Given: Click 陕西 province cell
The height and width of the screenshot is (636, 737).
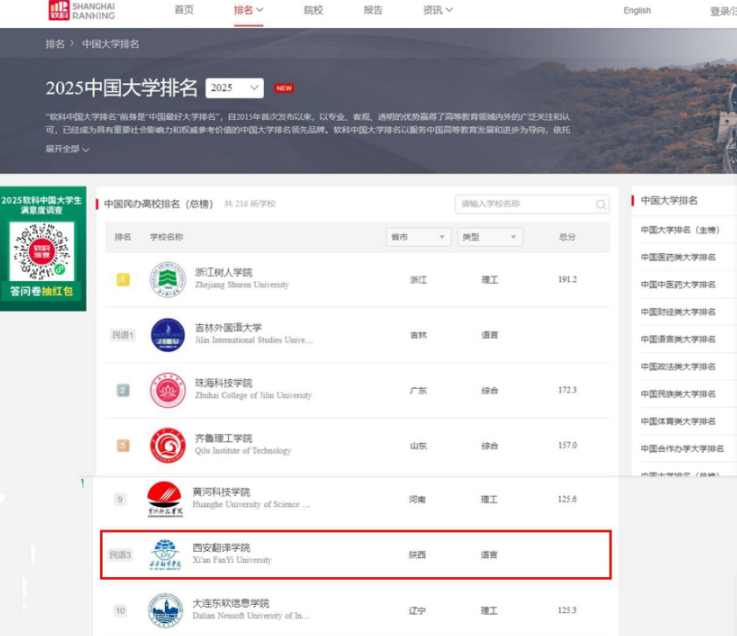Looking at the screenshot, I should (x=417, y=555).
